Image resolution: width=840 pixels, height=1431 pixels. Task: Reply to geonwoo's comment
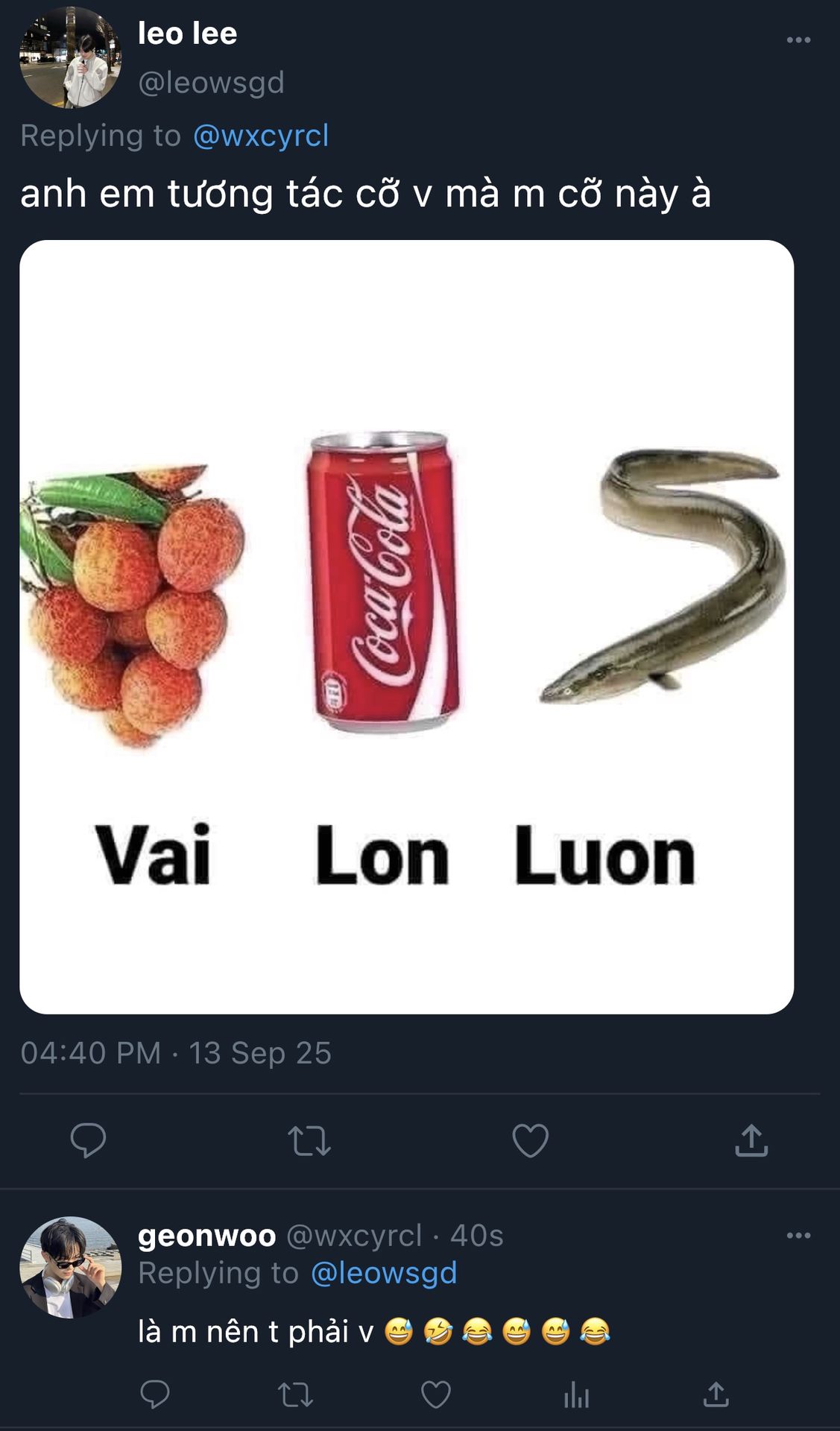(155, 1394)
